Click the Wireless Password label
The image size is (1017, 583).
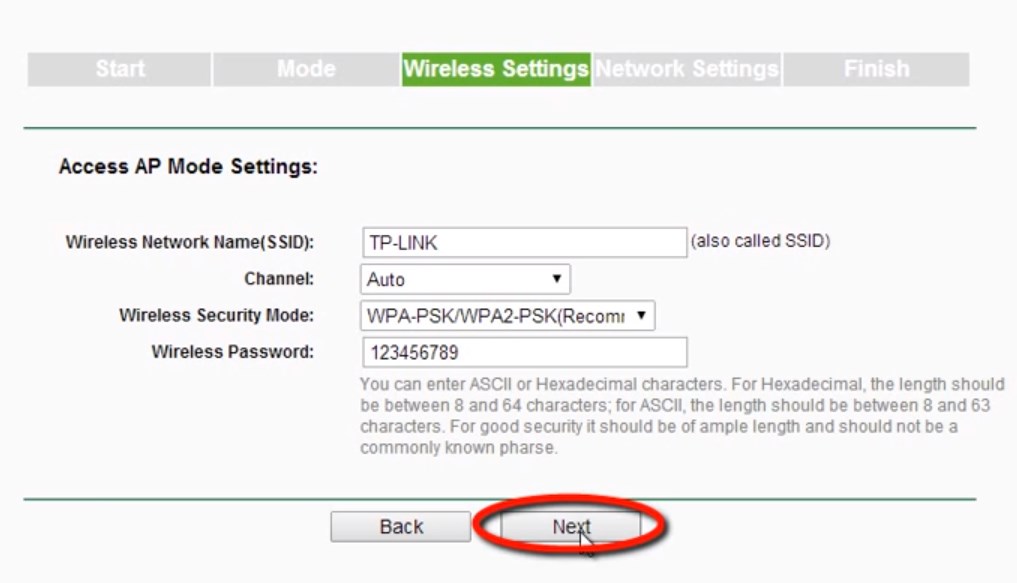click(232, 352)
